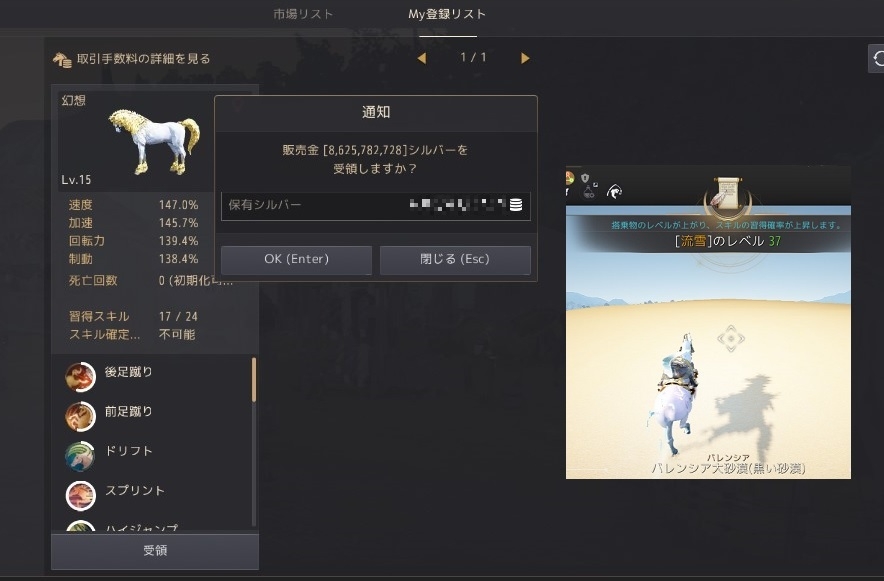Click the 幻想 horse thumbnail image
Screen dimensions: 884x581
click(155, 141)
